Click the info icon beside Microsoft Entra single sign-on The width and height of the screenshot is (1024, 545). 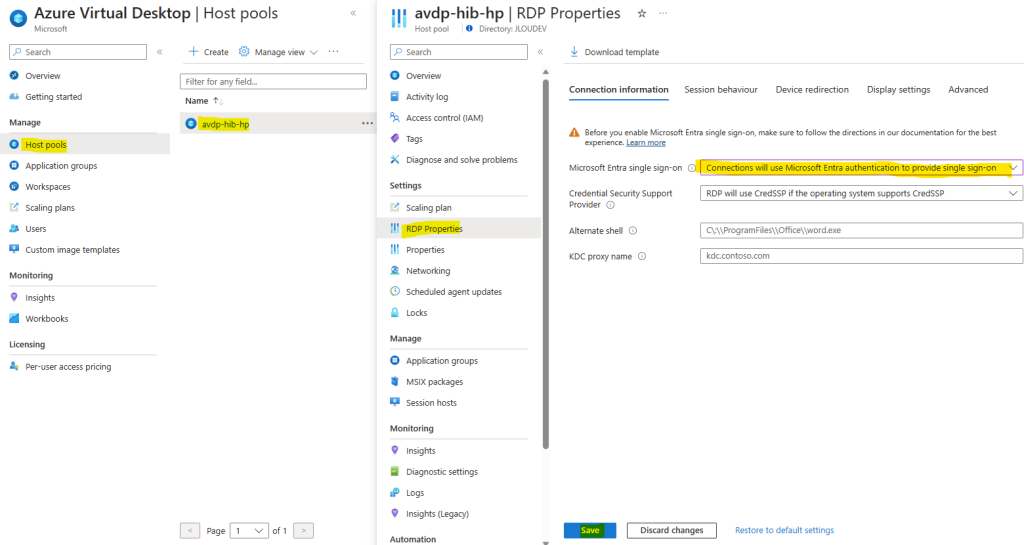click(692, 168)
